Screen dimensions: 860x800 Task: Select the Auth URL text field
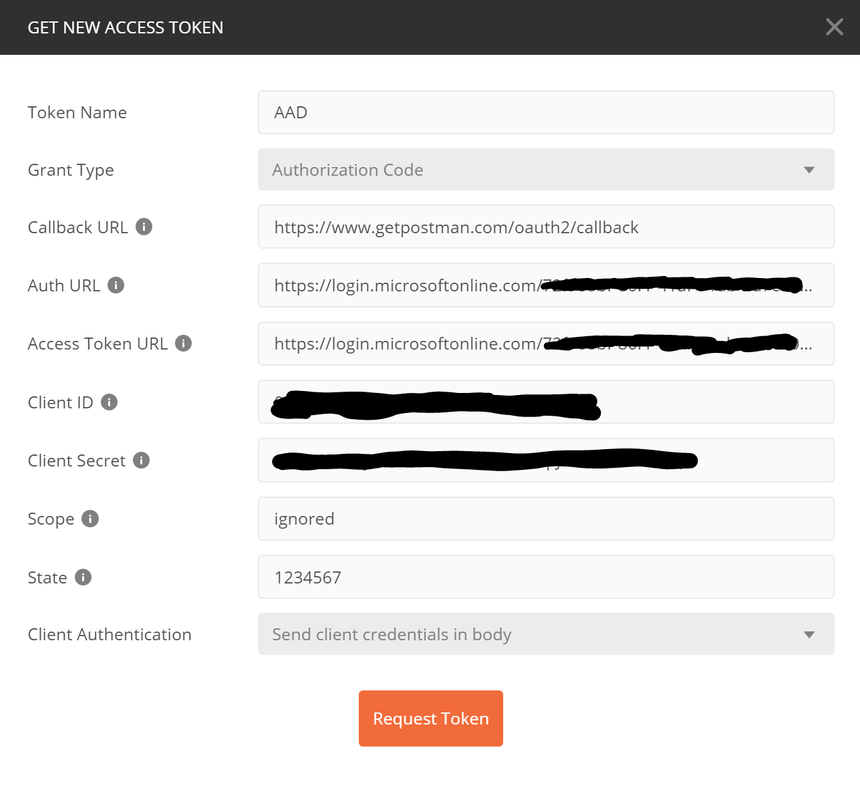pyautogui.click(x=546, y=285)
